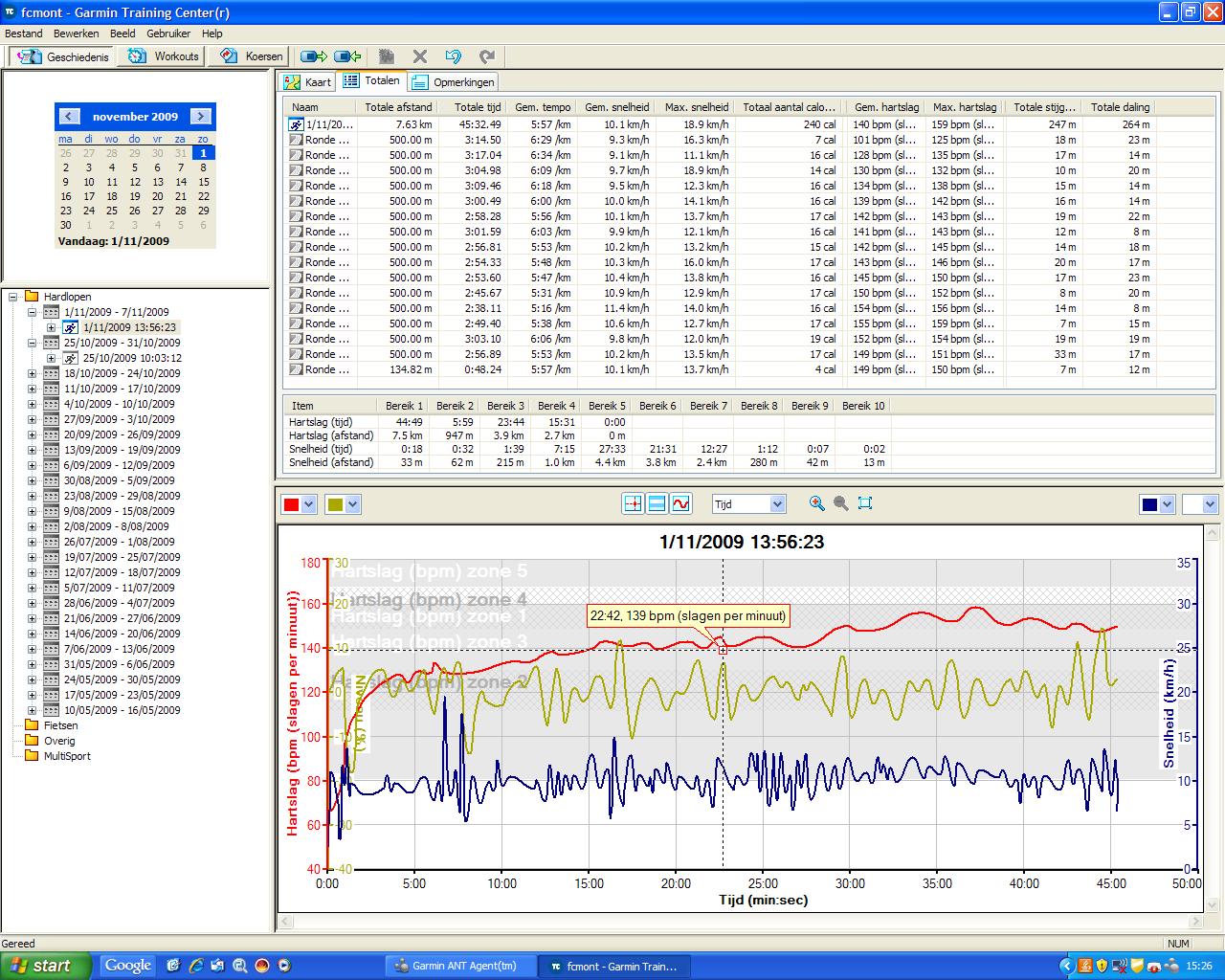Click the Vandaag: 1/11/2009 label
The image size is (1225, 980).
(x=113, y=241)
